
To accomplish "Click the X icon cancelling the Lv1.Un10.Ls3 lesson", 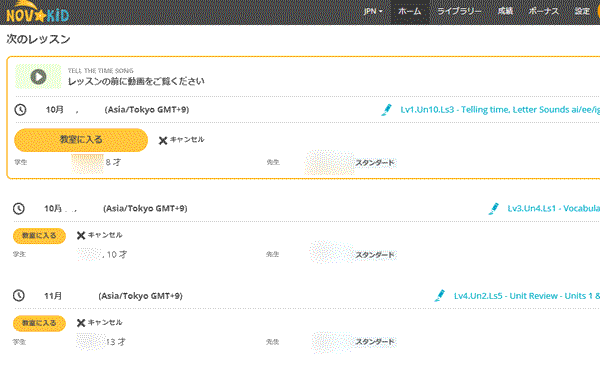I will click(163, 140).
